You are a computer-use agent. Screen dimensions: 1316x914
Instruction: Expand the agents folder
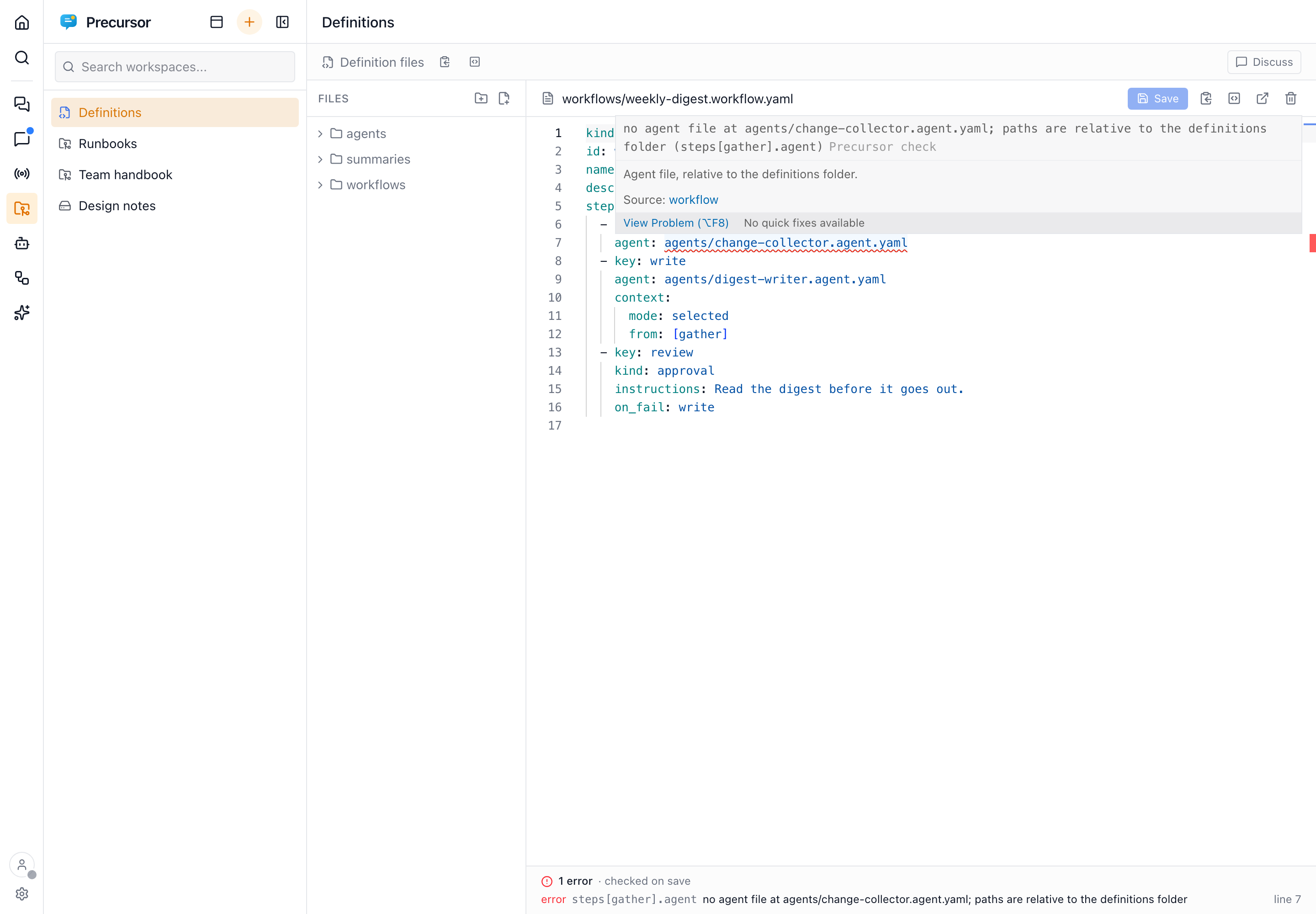[x=416, y=133]
